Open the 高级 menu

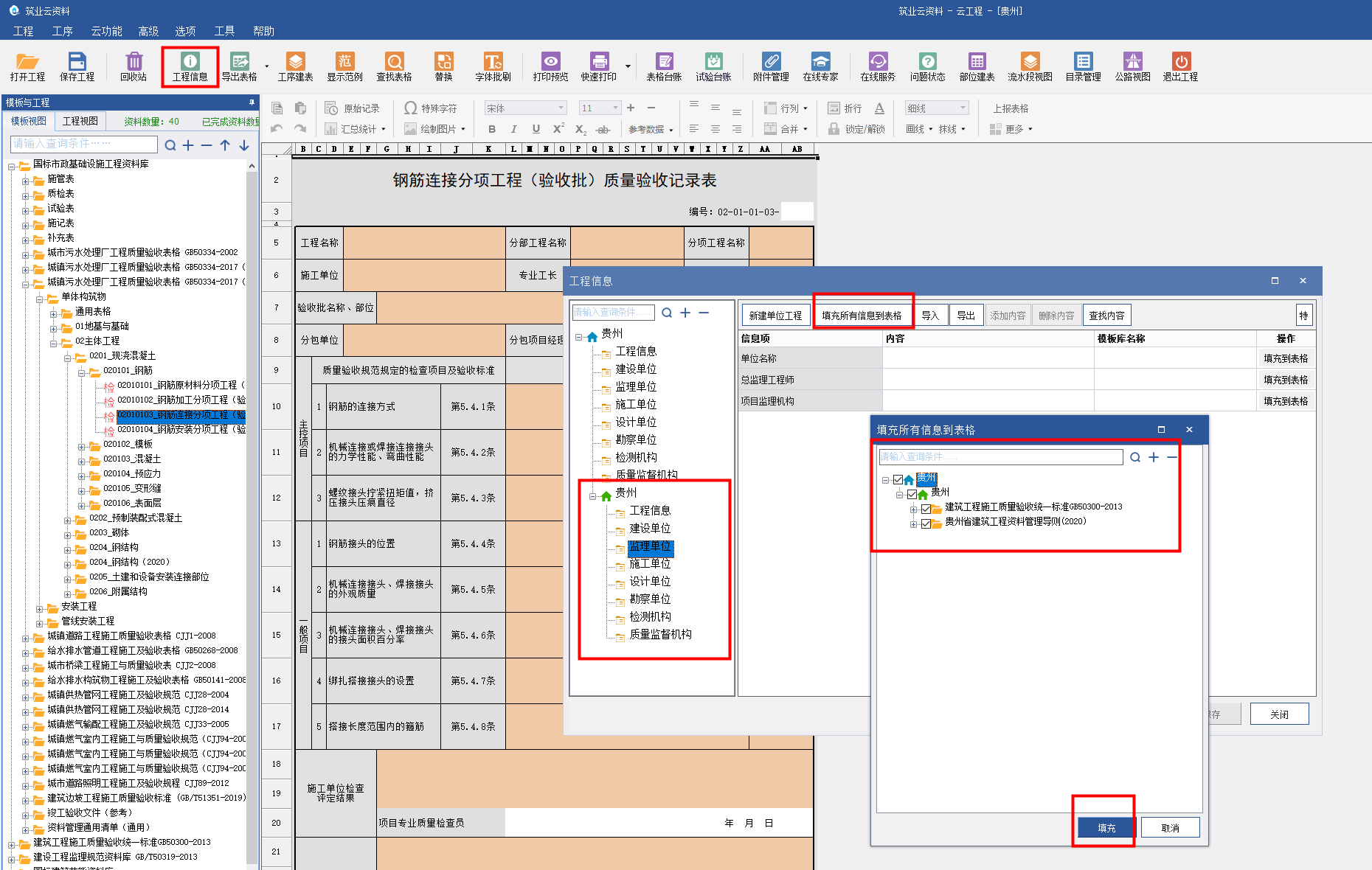tap(148, 31)
